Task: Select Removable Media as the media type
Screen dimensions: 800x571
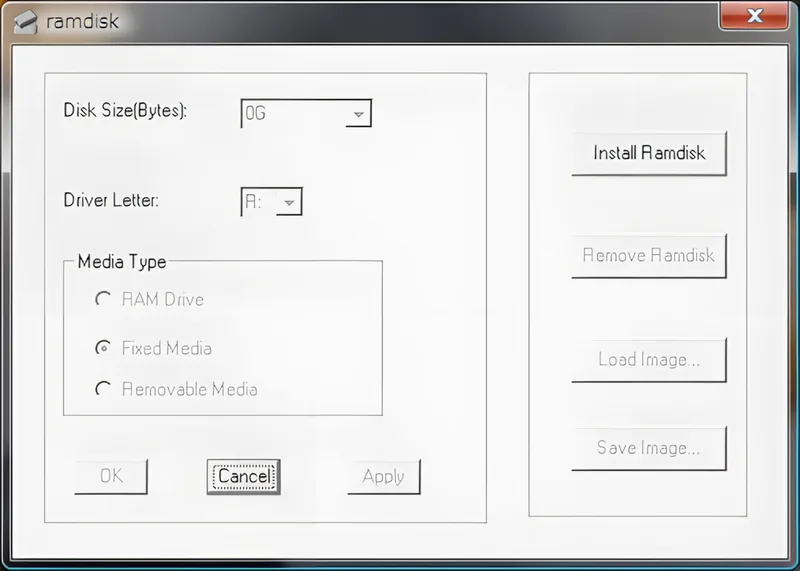Action: pyautogui.click(x=102, y=389)
